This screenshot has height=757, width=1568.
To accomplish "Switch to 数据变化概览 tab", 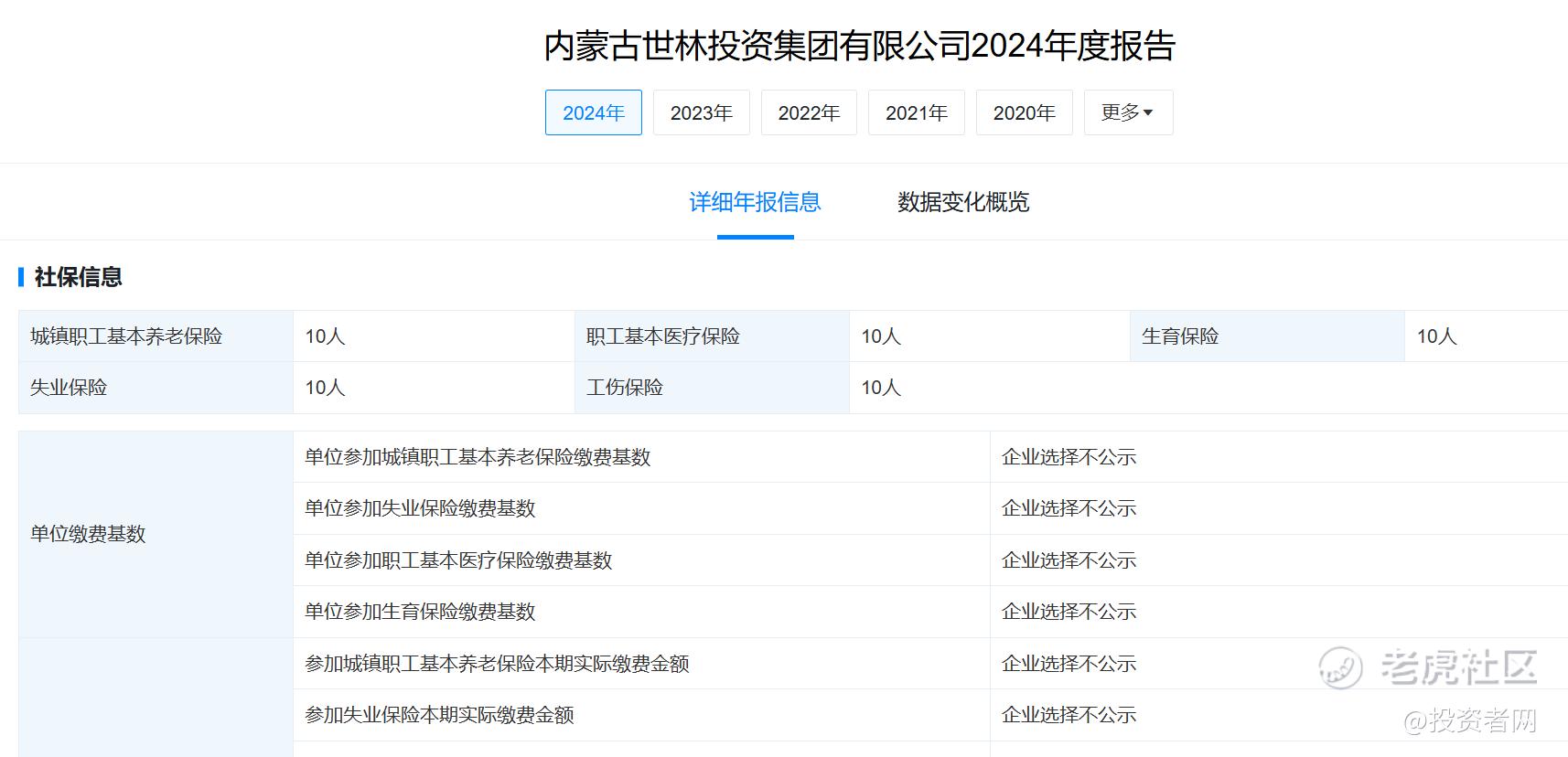I will pos(963,202).
